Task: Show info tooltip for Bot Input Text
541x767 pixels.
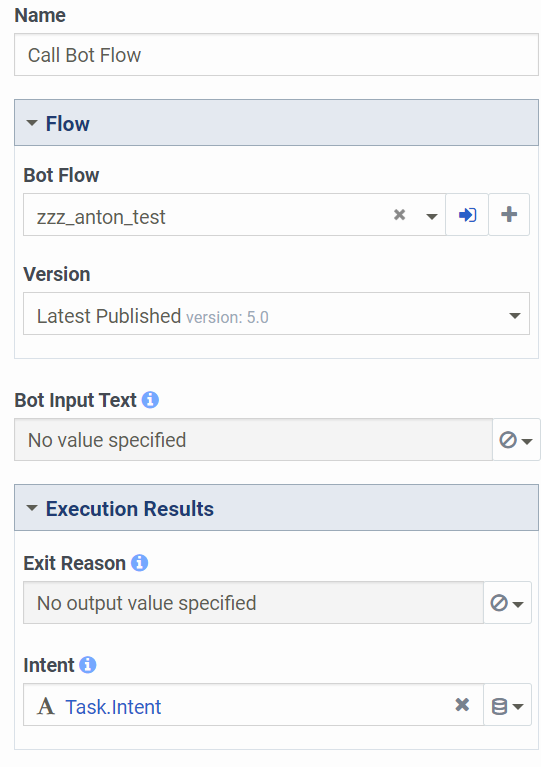Action: [x=150, y=400]
